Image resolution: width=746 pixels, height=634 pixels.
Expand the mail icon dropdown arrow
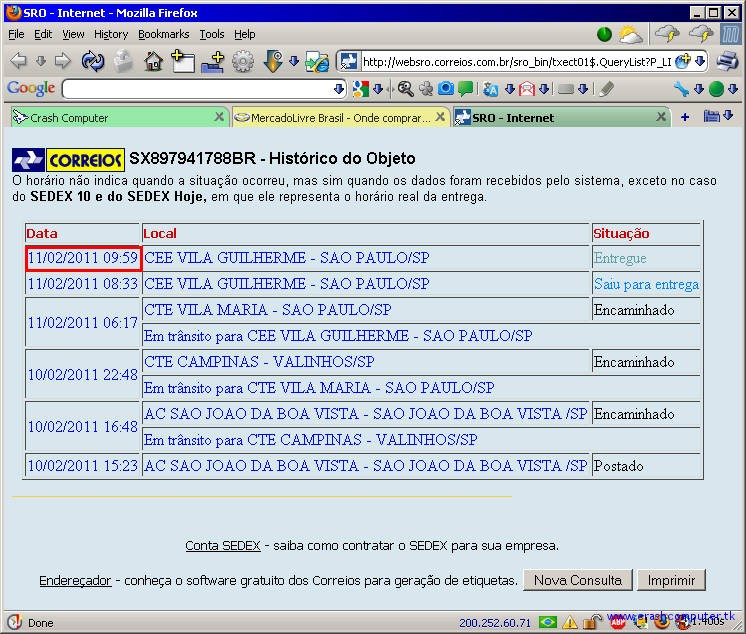coord(544,89)
